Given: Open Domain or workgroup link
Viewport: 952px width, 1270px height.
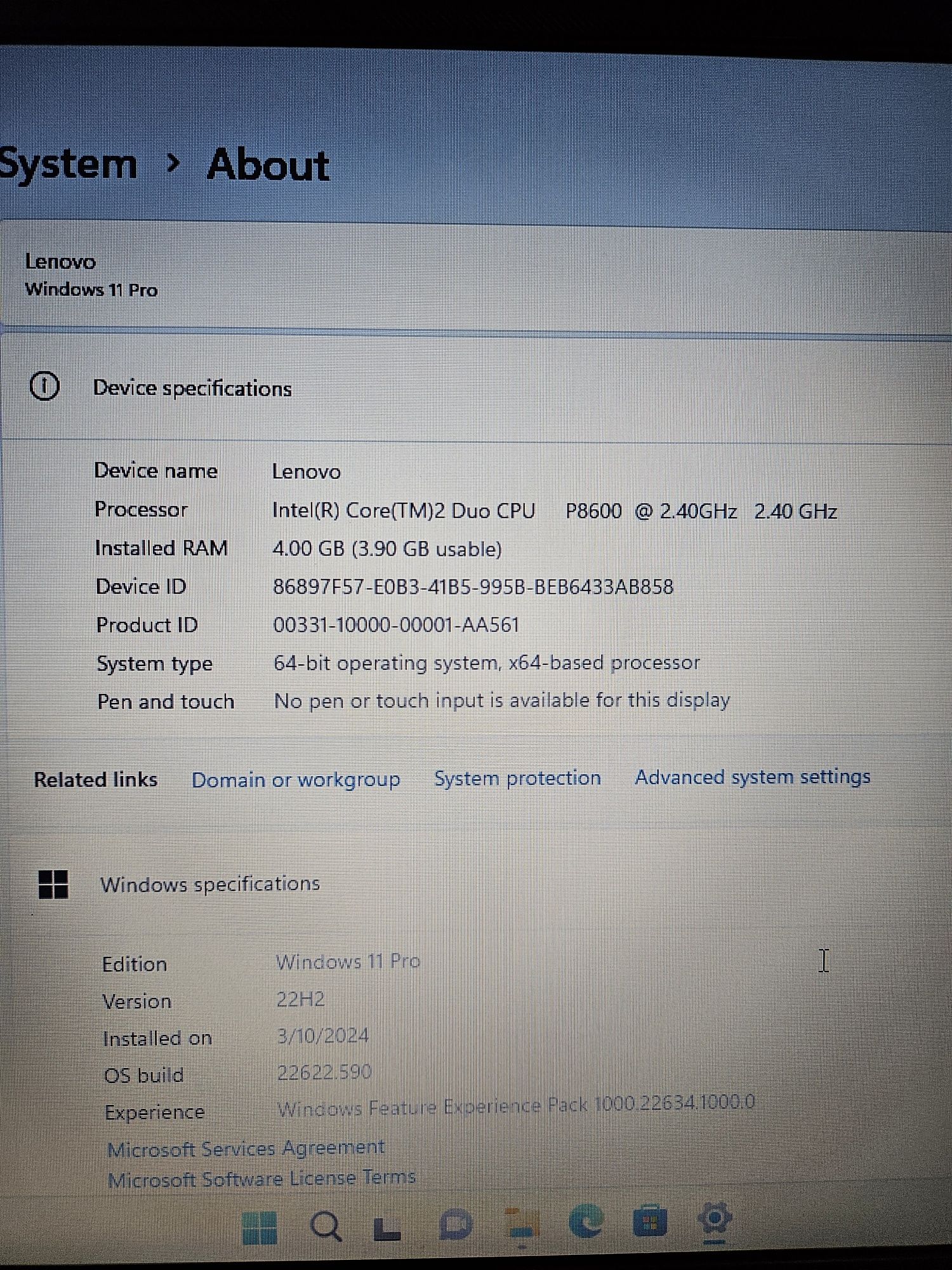Looking at the screenshot, I should pos(296,780).
